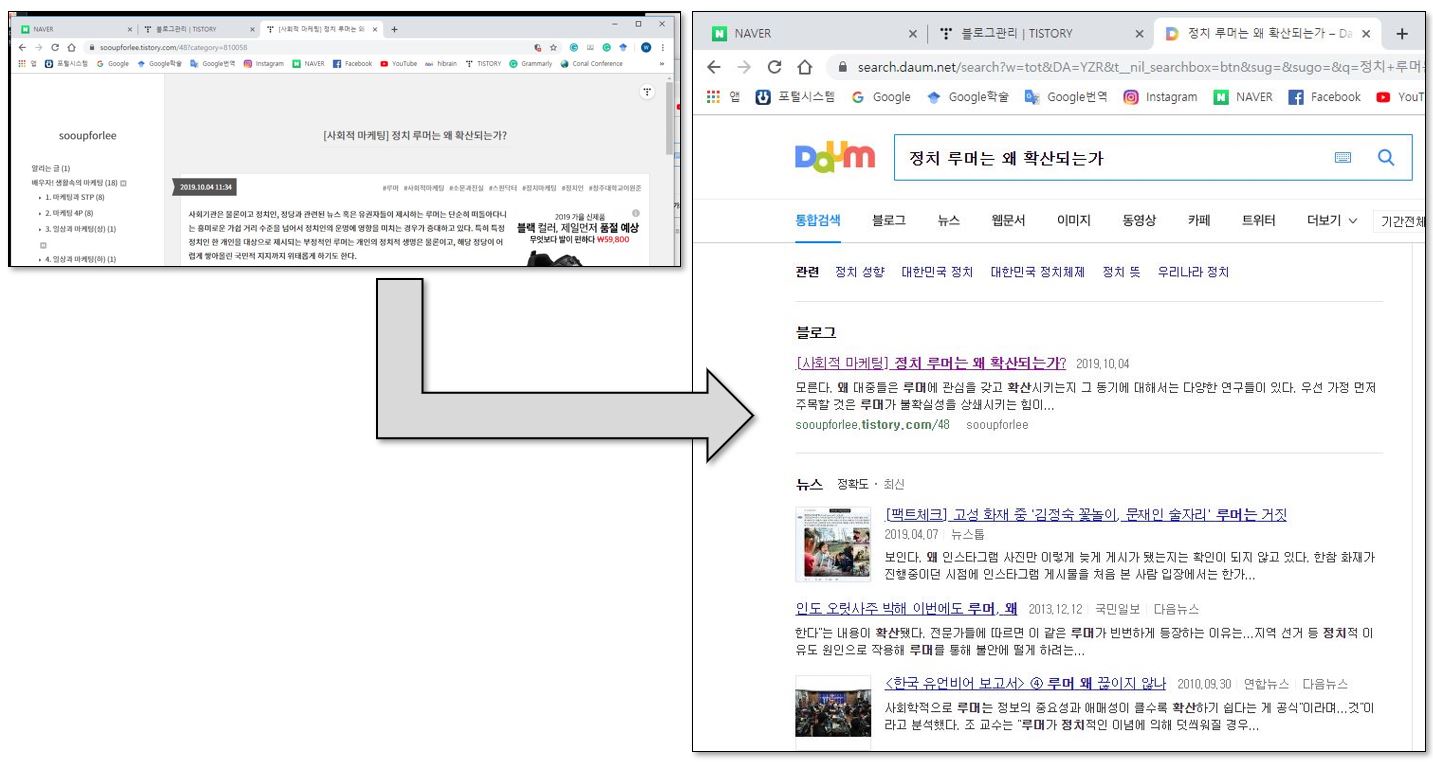Click the ad info icon beside the banner
Viewport: 1433px width, 762px height.
click(x=636, y=214)
